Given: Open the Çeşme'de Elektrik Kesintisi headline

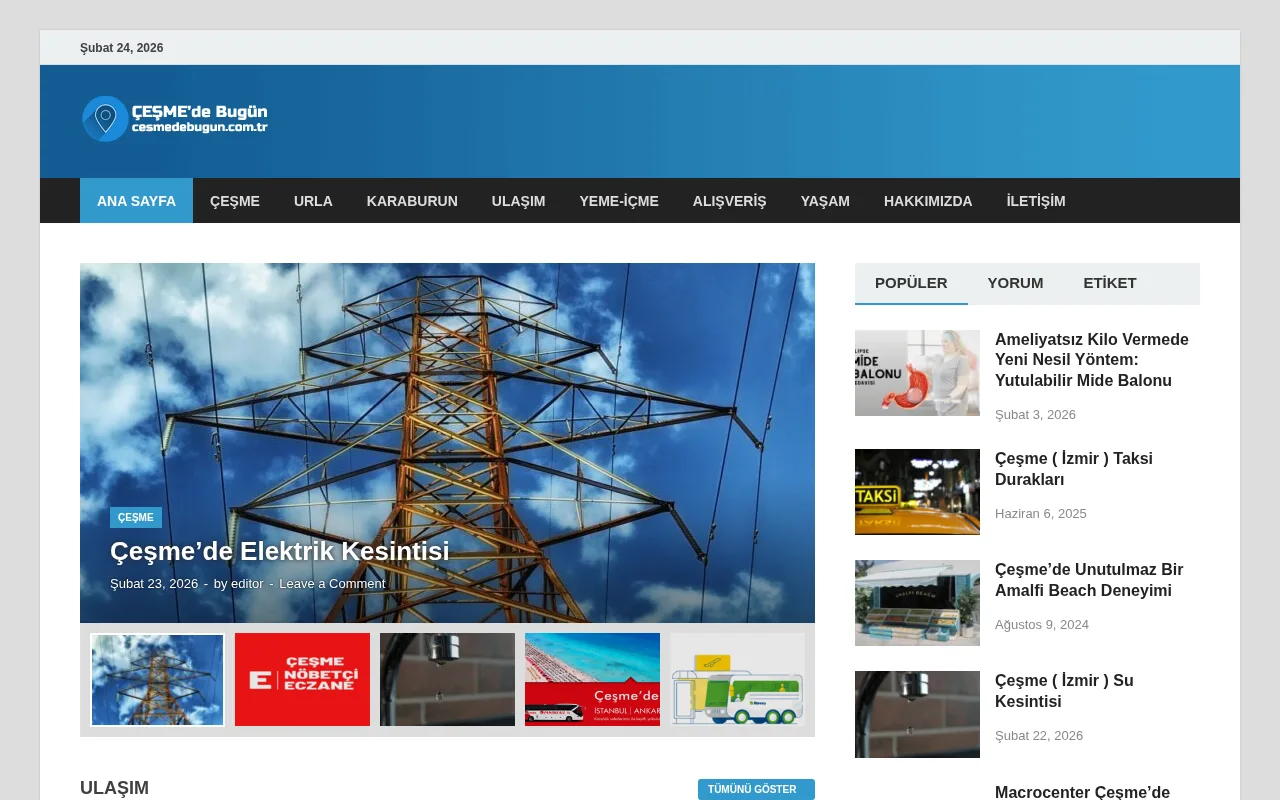Looking at the screenshot, I should coord(280,551).
